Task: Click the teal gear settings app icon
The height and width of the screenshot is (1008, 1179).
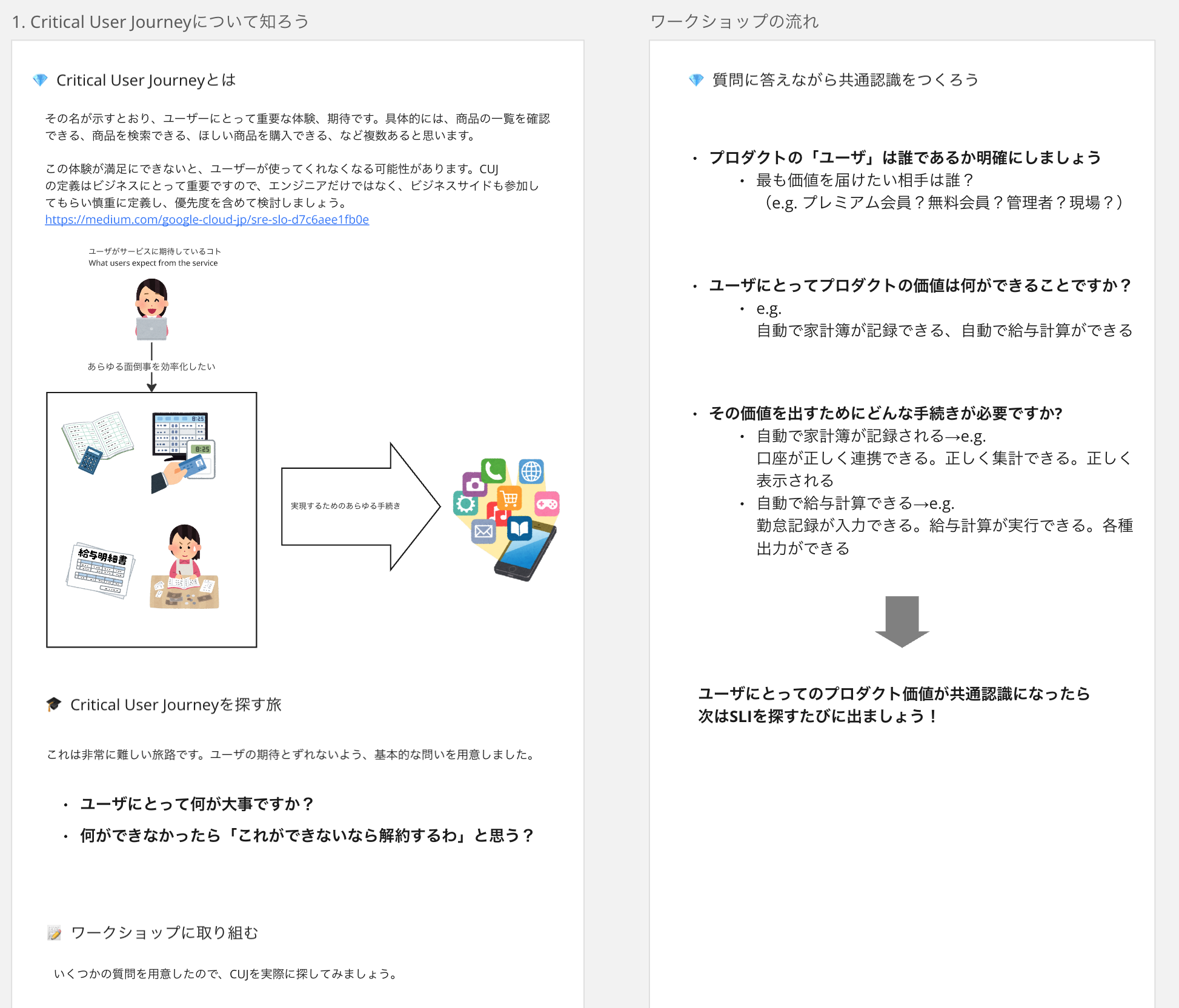Action: coord(465,503)
